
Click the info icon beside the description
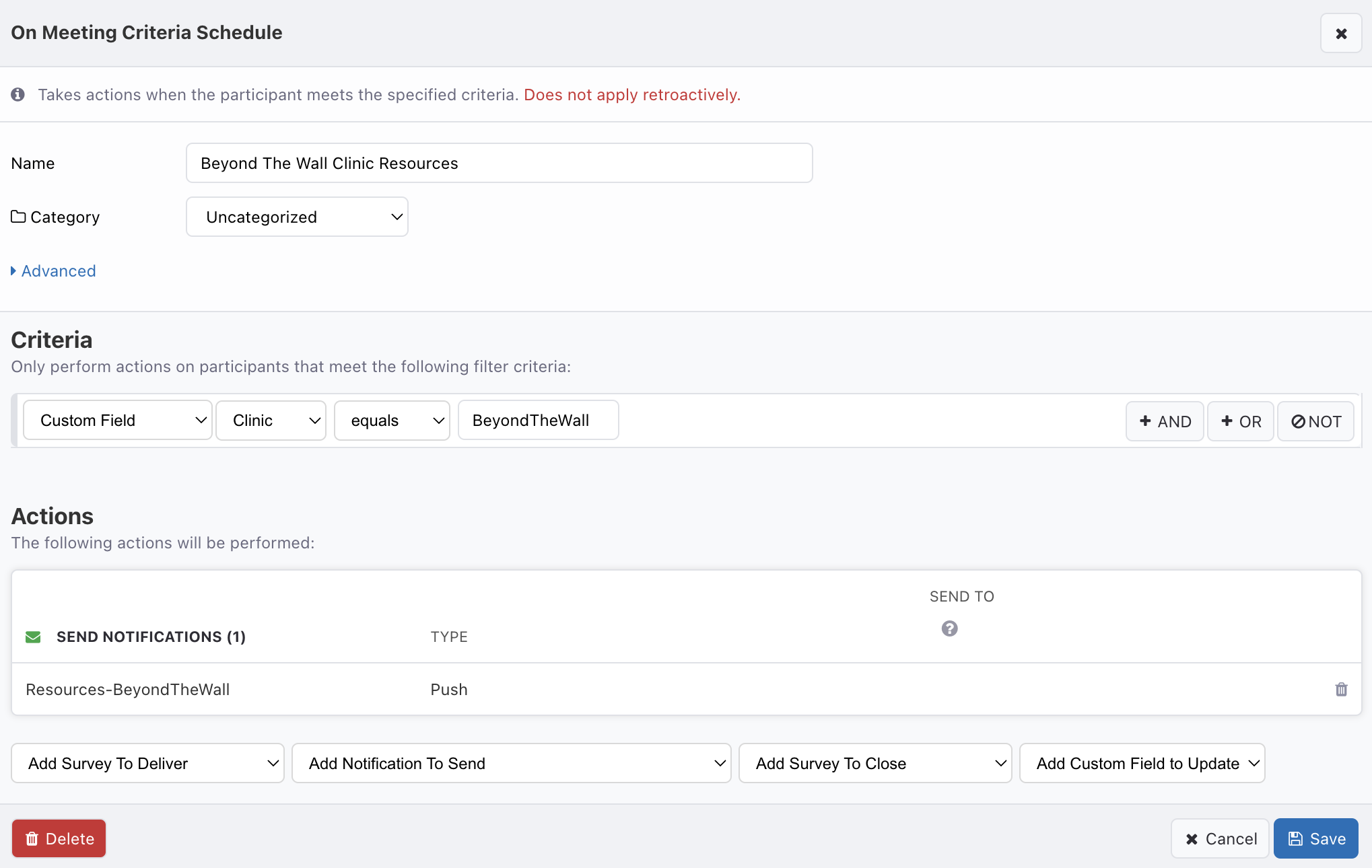(18, 95)
